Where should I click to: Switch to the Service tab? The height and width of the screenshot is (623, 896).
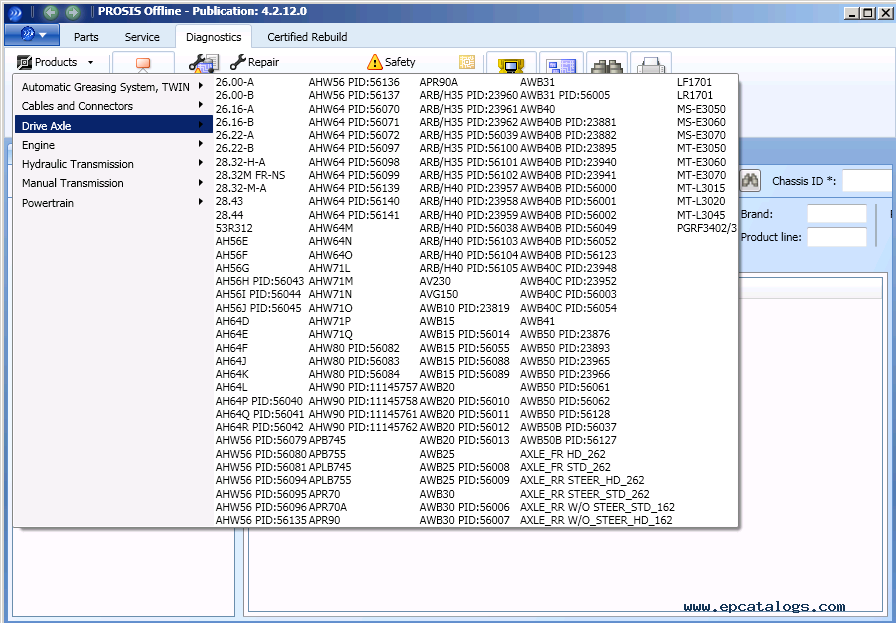tap(142, 37)
